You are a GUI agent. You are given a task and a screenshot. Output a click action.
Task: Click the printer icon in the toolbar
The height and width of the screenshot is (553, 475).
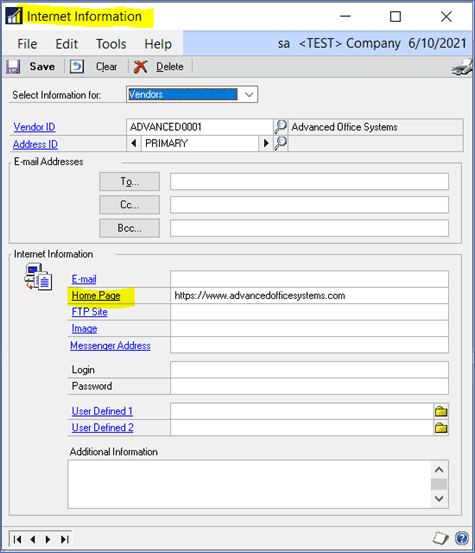(462, 67)
